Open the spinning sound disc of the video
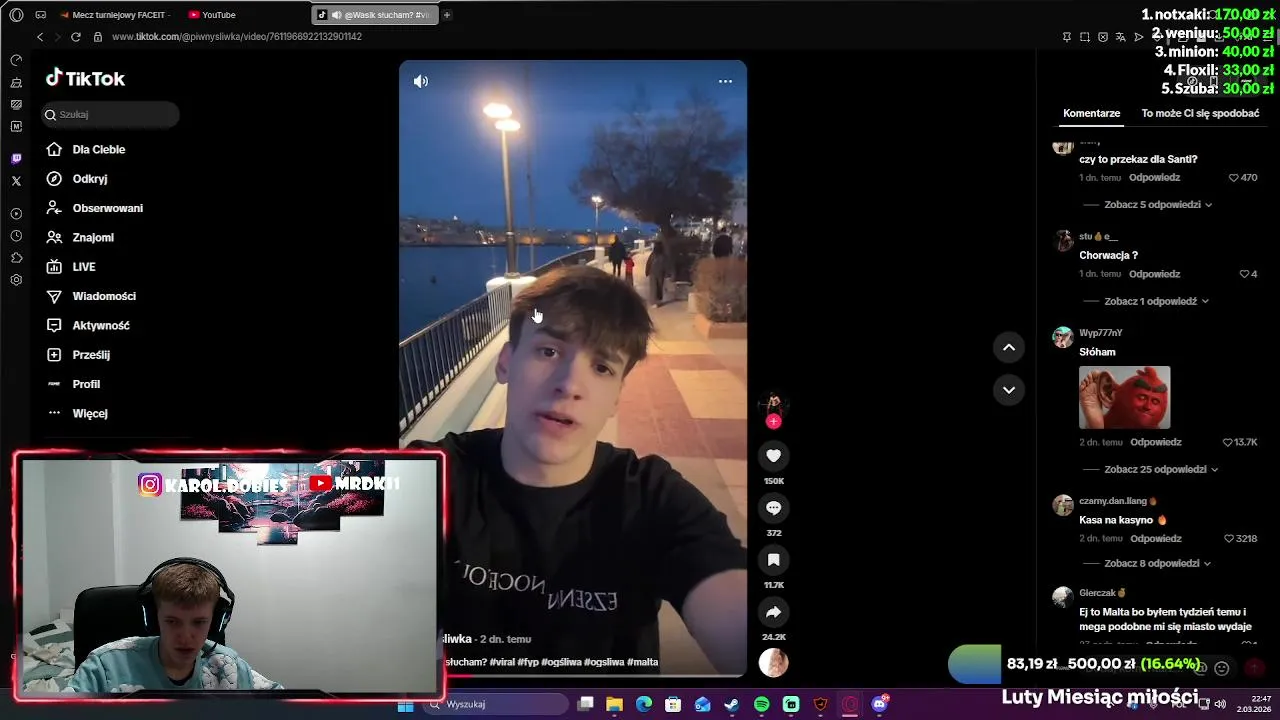This screenshot has height=720, width=1280. pyautogui.click(x=773, y=662)
